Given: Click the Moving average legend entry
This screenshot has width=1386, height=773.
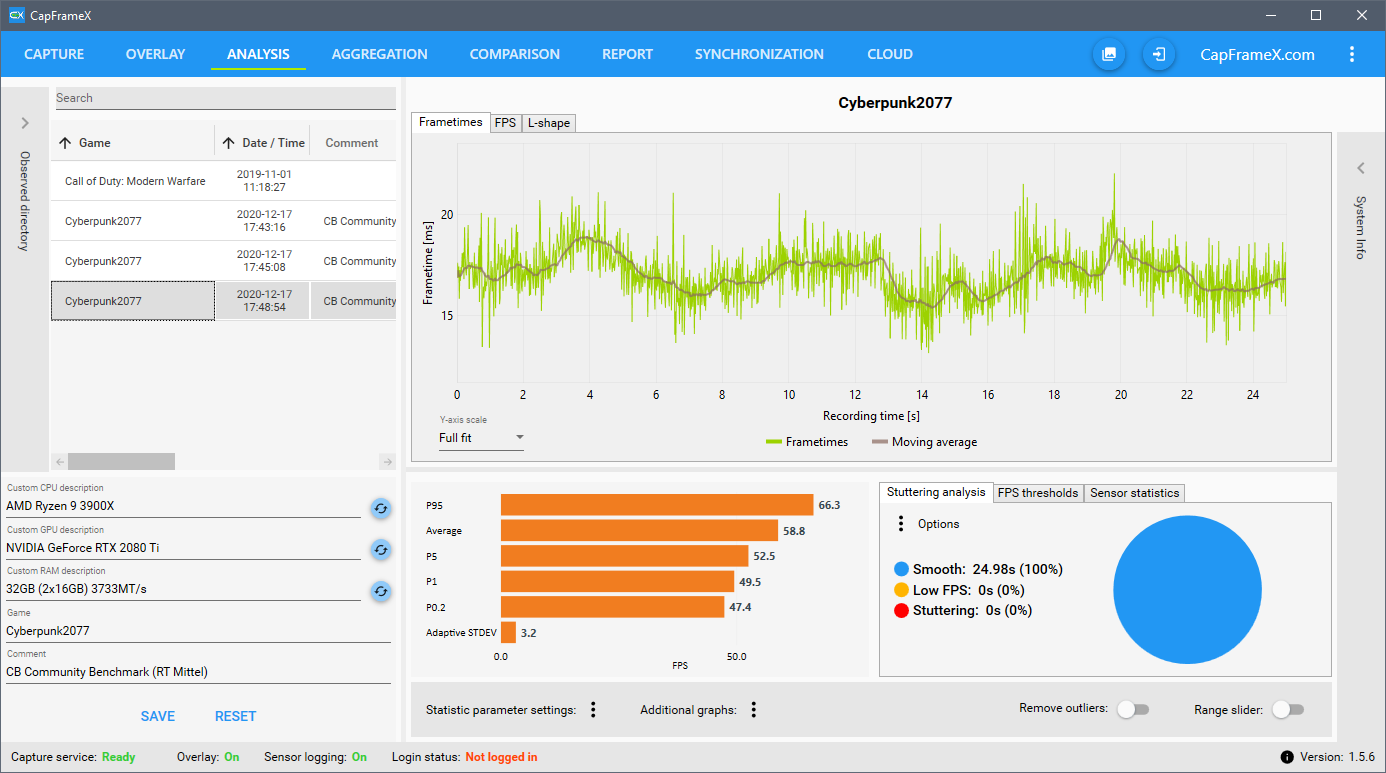Looking at the screenshot, I should 924,442.
